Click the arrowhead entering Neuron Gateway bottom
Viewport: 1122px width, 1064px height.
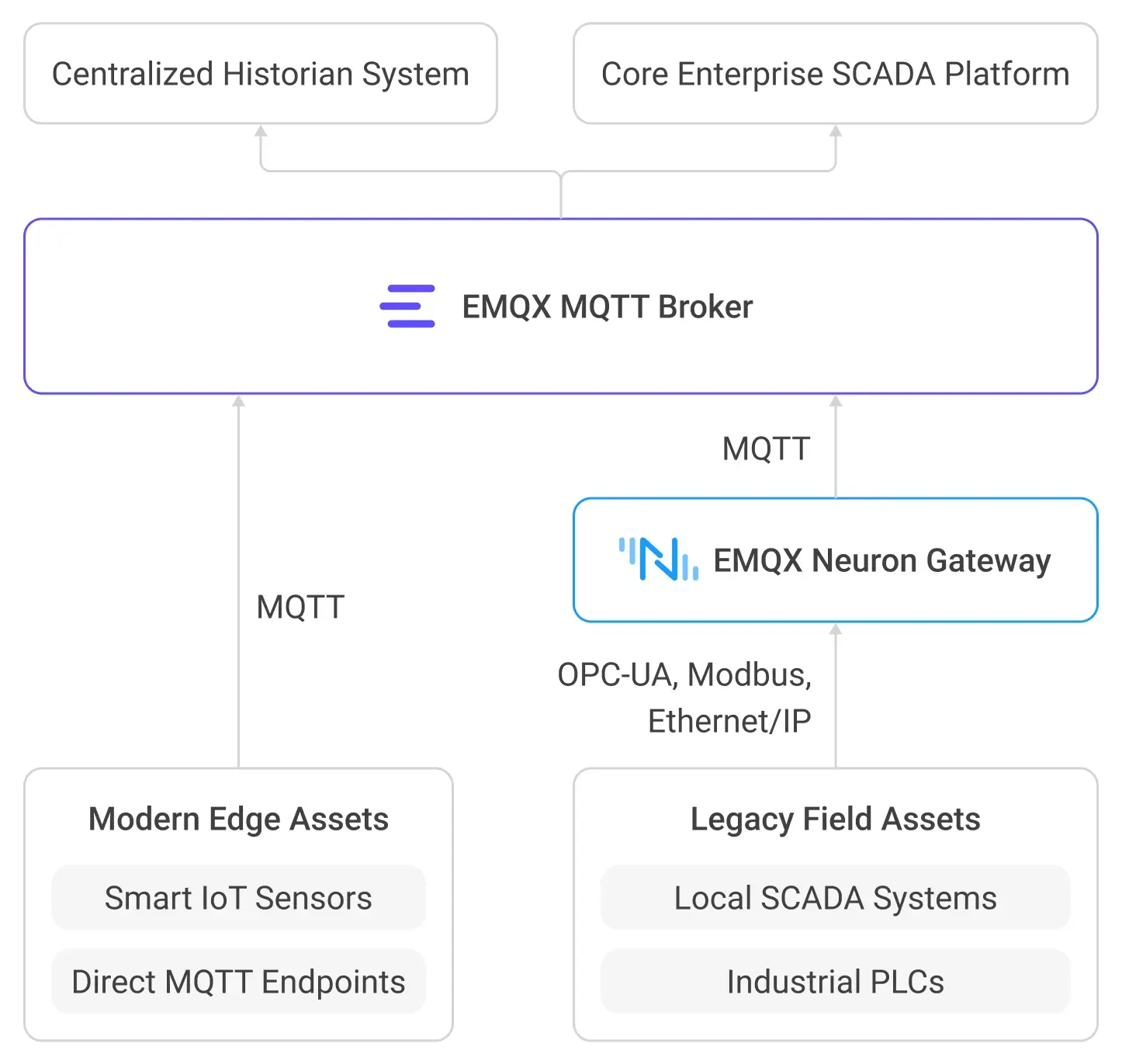tap(836, 629)
